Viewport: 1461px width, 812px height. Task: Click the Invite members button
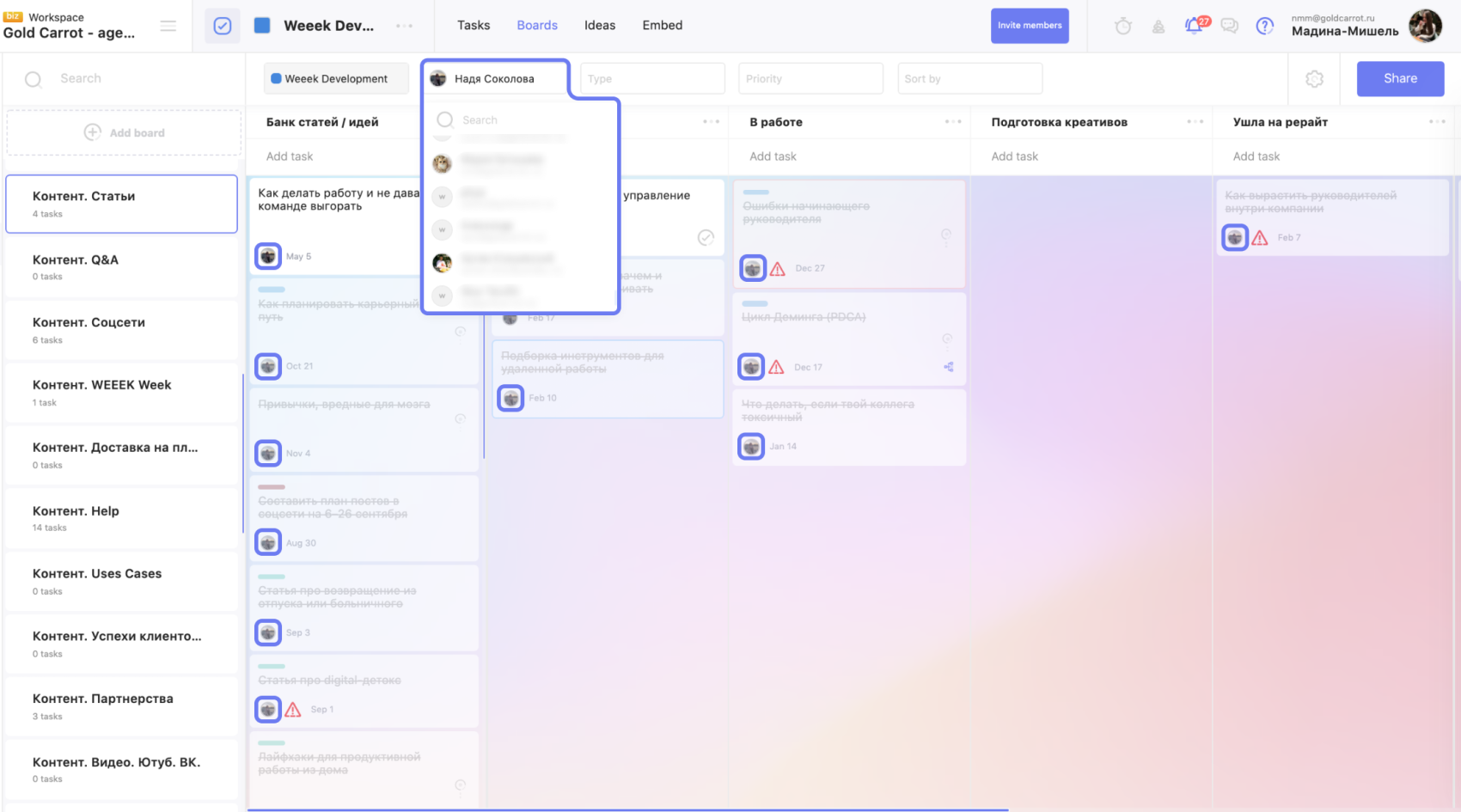(1030, 26)
